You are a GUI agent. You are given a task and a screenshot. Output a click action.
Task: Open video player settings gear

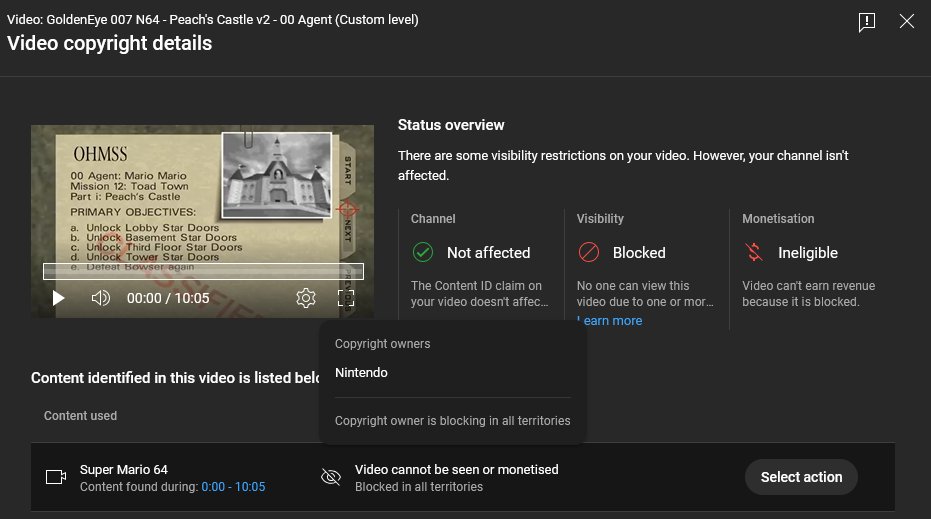[306, 298]
